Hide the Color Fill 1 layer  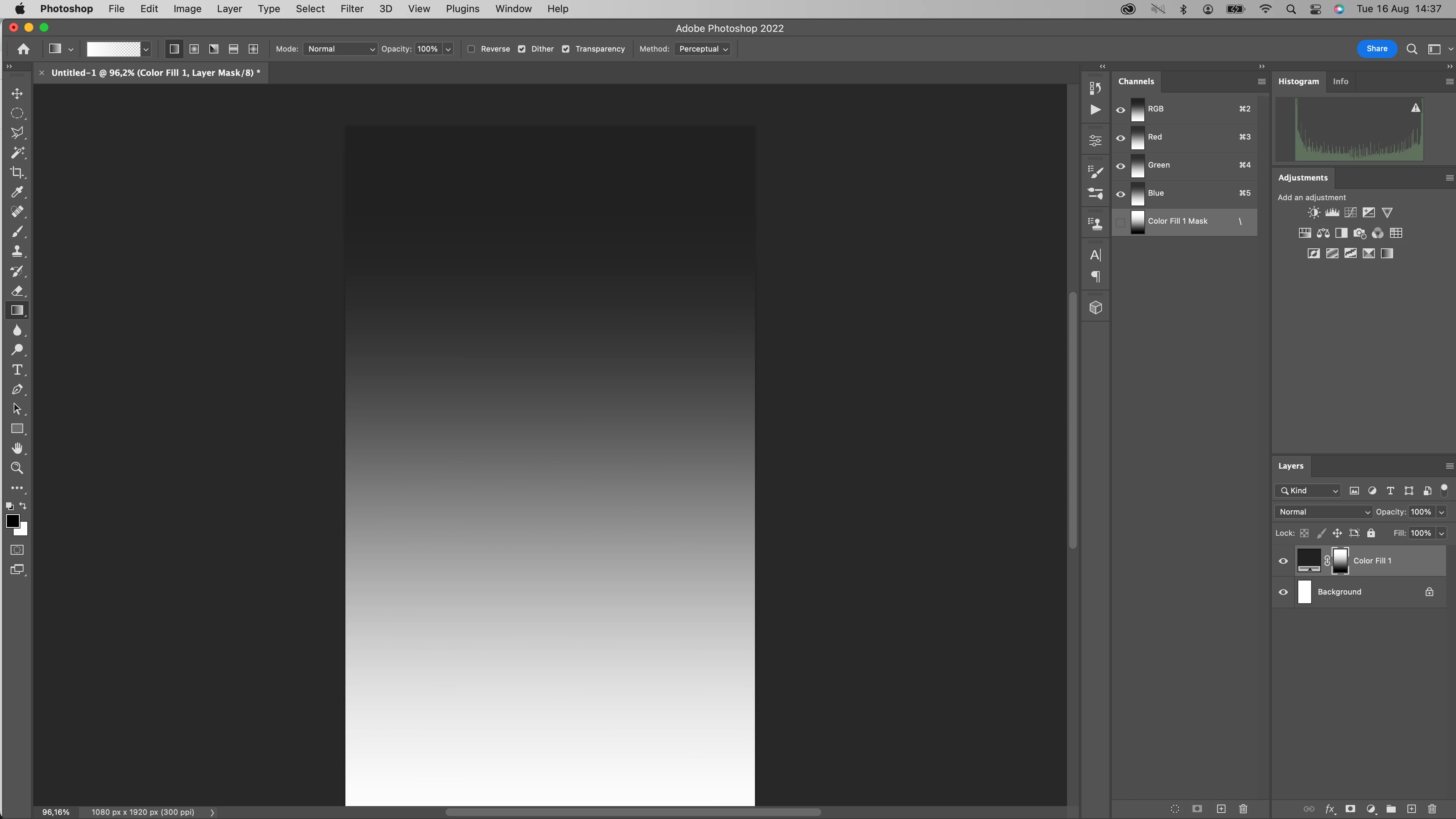tap(1283, 561)
